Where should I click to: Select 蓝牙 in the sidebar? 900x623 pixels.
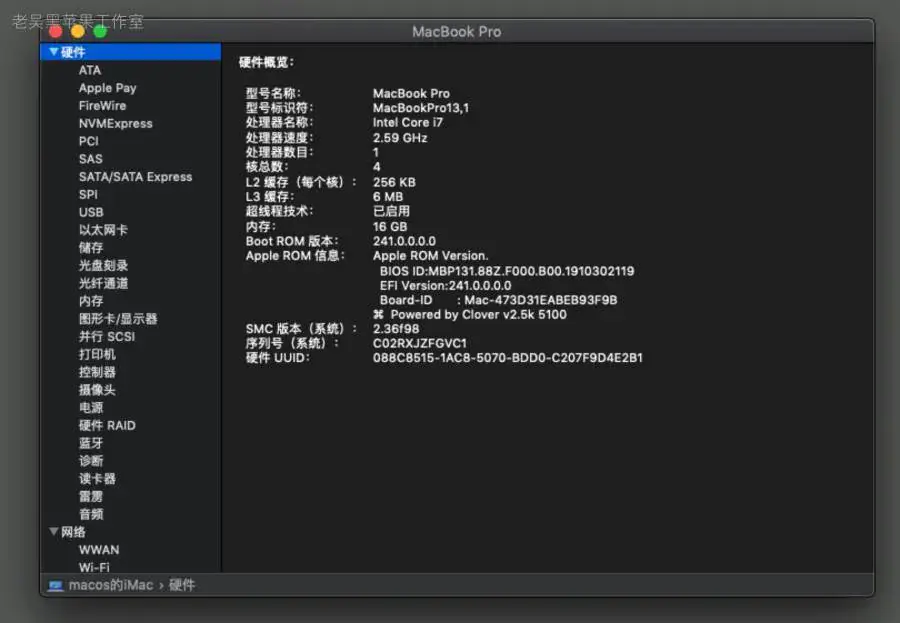91,444
